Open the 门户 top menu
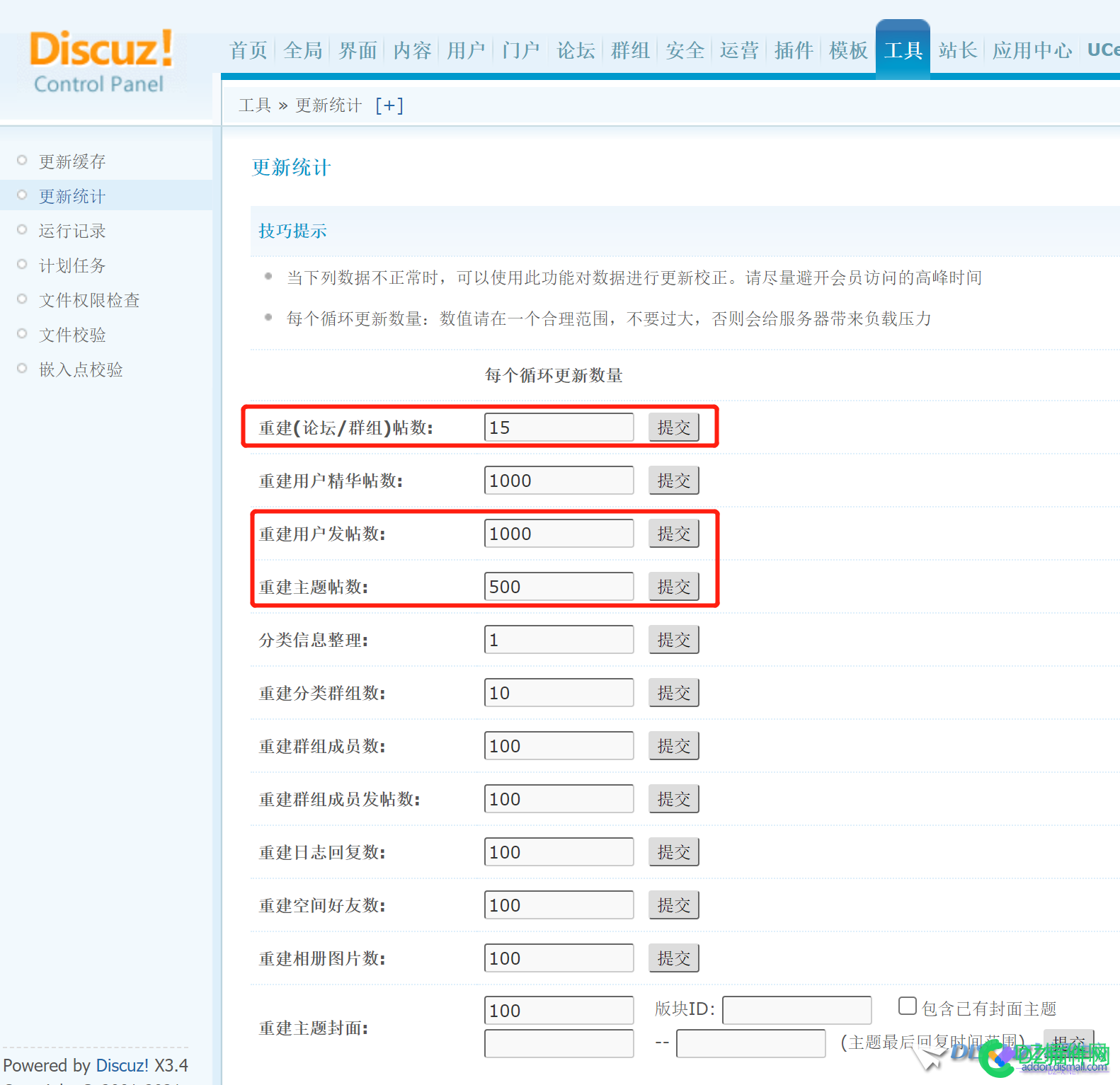 (520, 50)
